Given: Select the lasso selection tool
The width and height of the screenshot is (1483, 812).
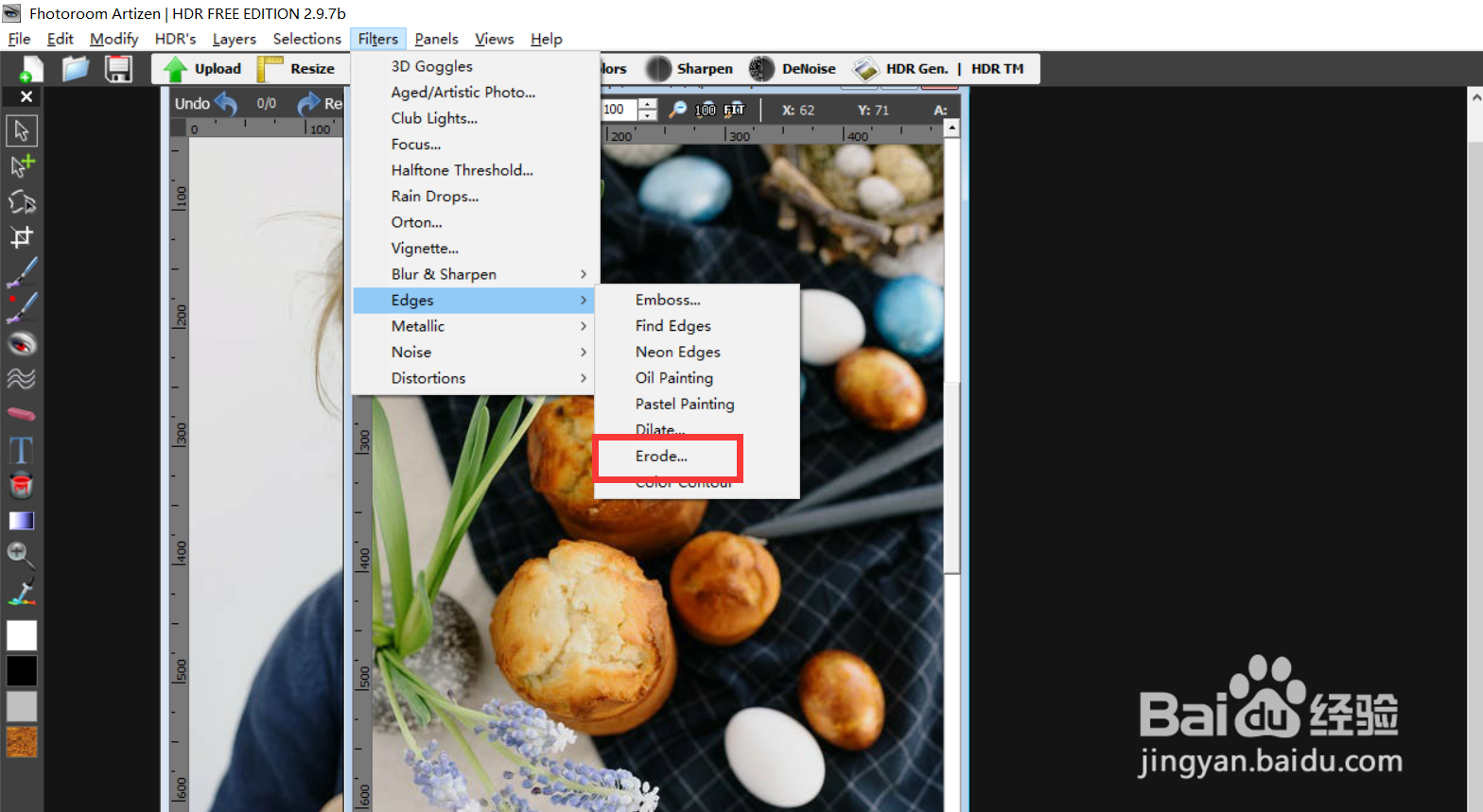Looking at the screenshot, I should click(22, 201).
